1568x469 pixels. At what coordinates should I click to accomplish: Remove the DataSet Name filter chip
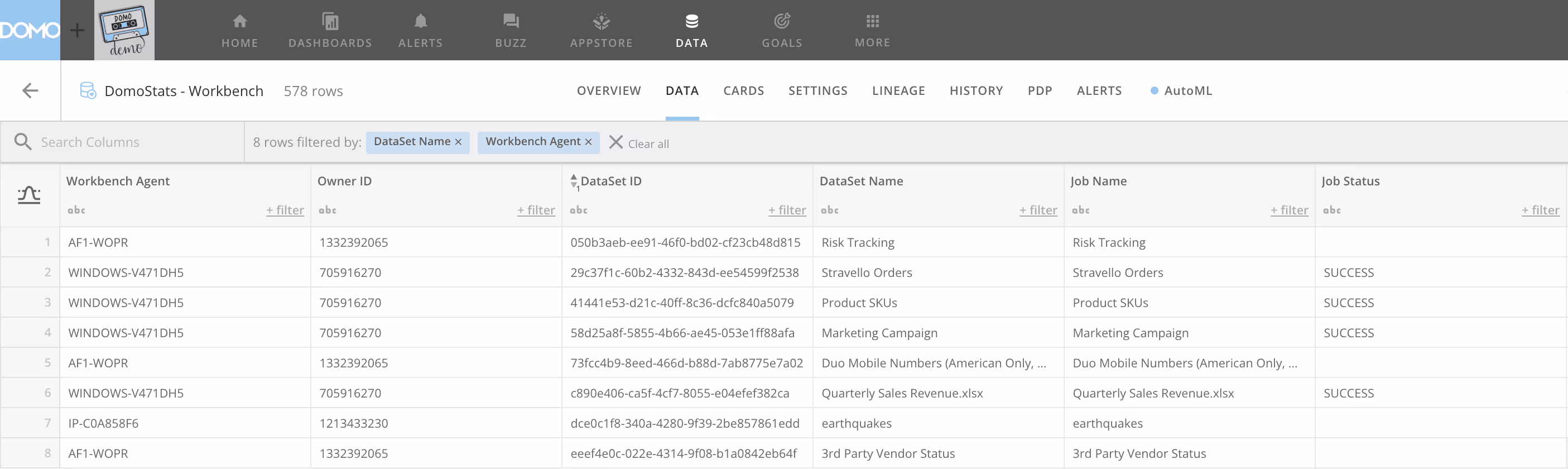[x=458, y=142]
